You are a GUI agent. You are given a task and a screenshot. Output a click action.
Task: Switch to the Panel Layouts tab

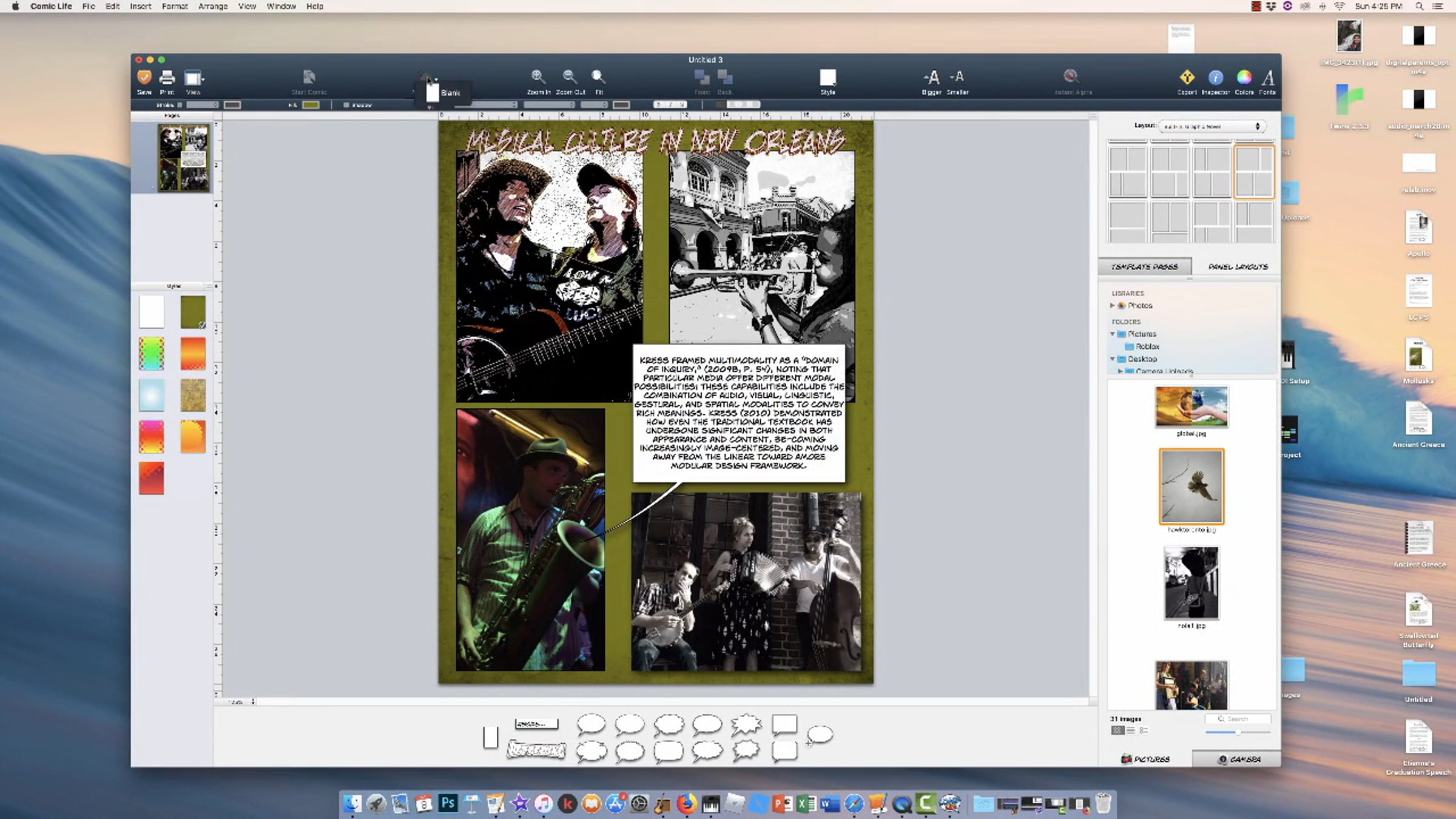[1238, 266]
